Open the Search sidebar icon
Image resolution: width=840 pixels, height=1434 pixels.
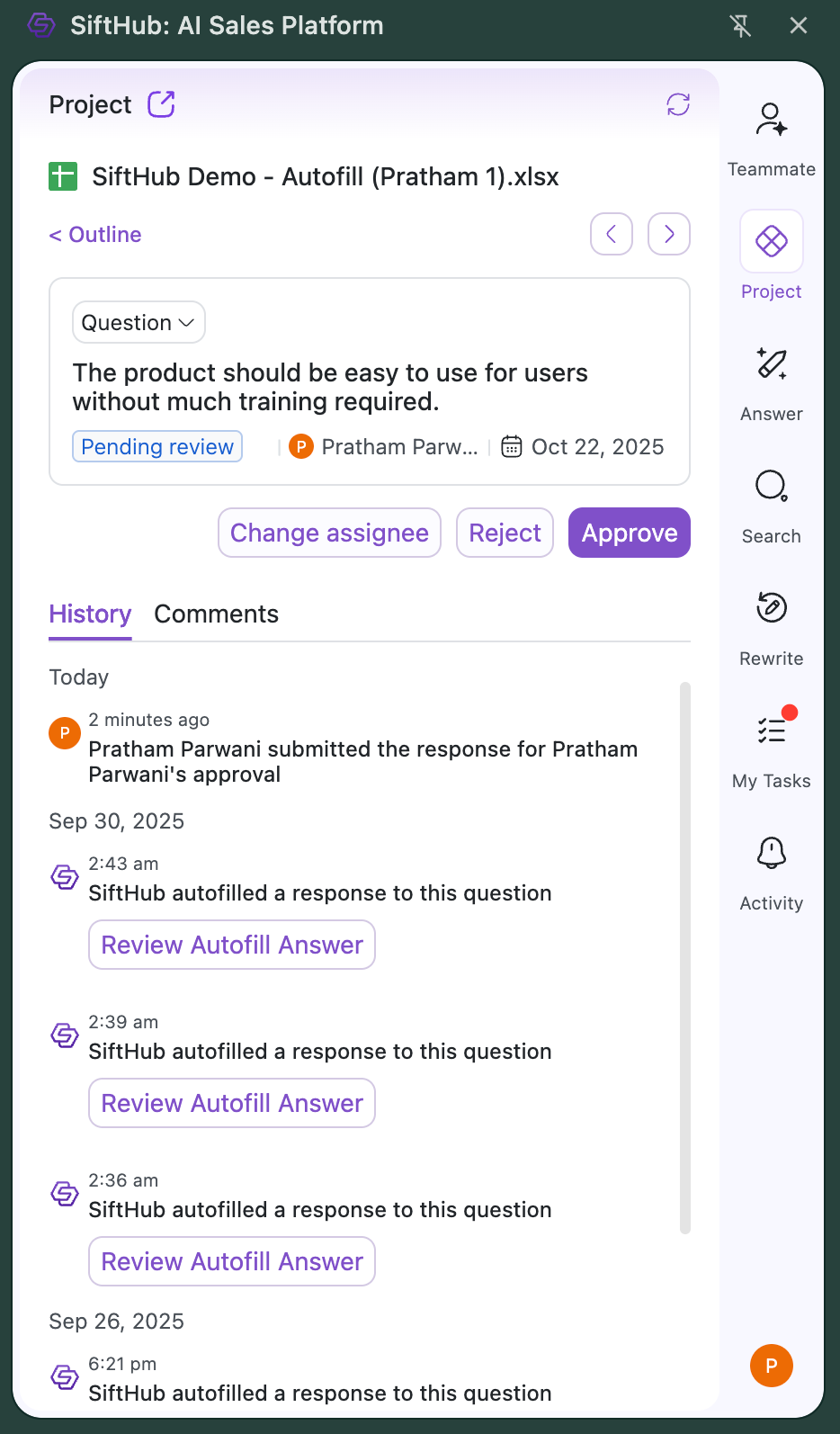coord(771,487)
